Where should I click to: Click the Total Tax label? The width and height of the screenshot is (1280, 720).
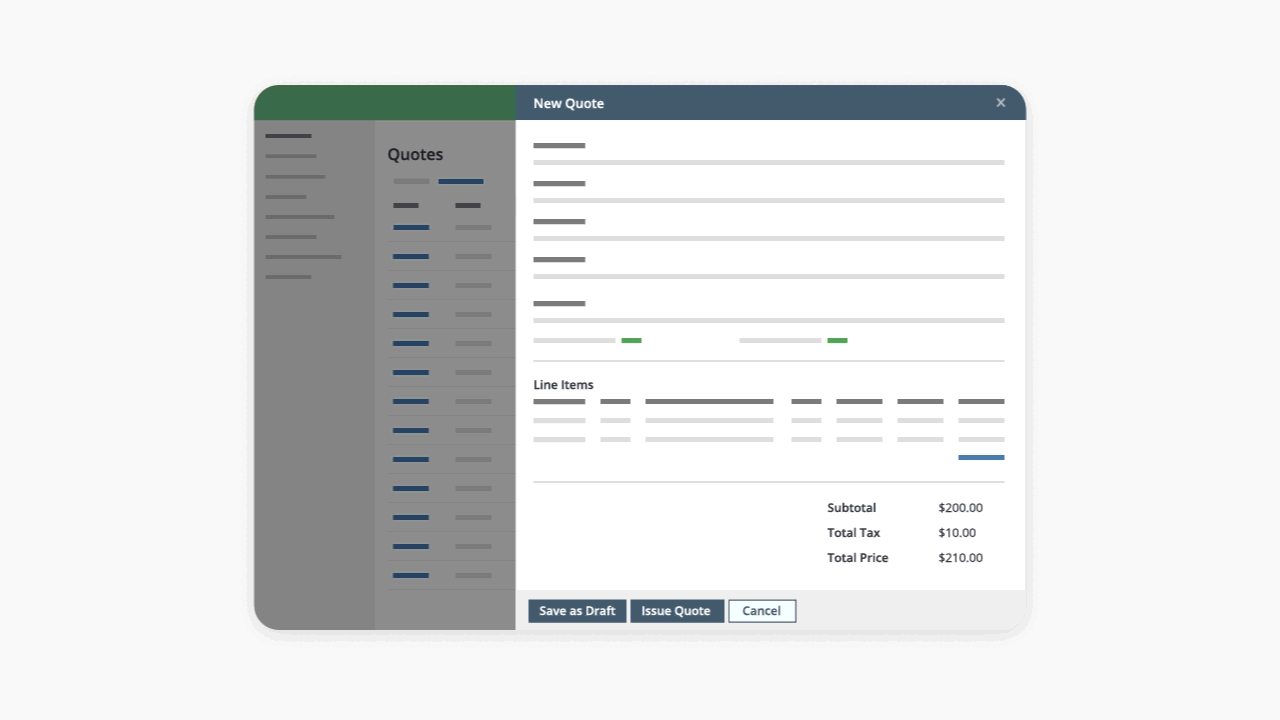pyautogui.click(x=853, y=533)
